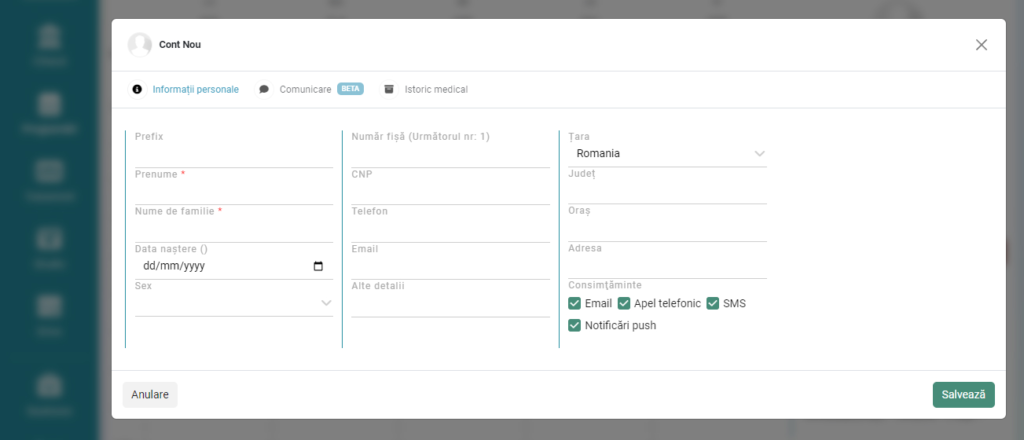This screenshot has width=1024, height=440.
Task: Click the speech bubble Comunicare icon
Action: [x=264, y=89]
